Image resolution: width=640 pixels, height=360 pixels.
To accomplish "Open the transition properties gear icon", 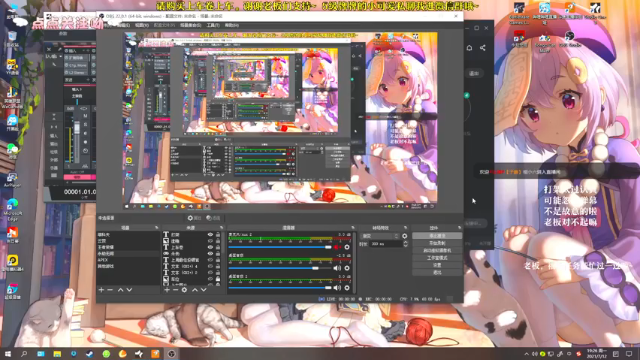I will [x=404, y=236].
